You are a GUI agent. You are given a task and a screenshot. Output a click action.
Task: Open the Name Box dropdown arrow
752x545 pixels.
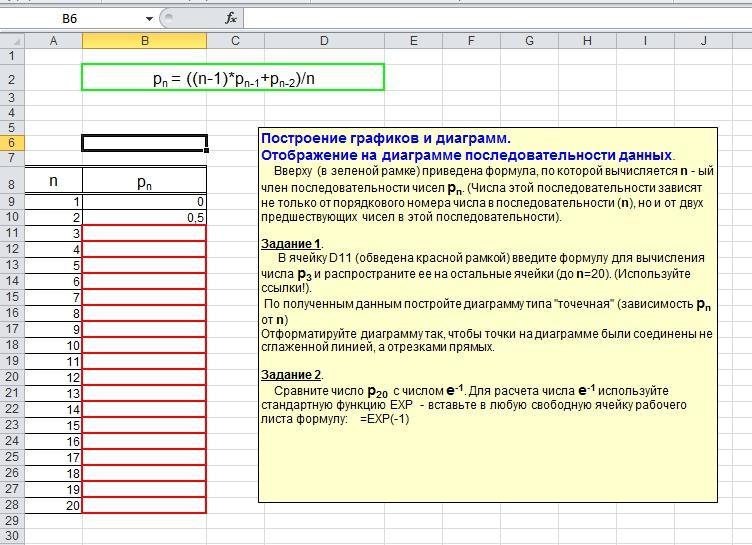pyautogui.click(x=149, y=18)
